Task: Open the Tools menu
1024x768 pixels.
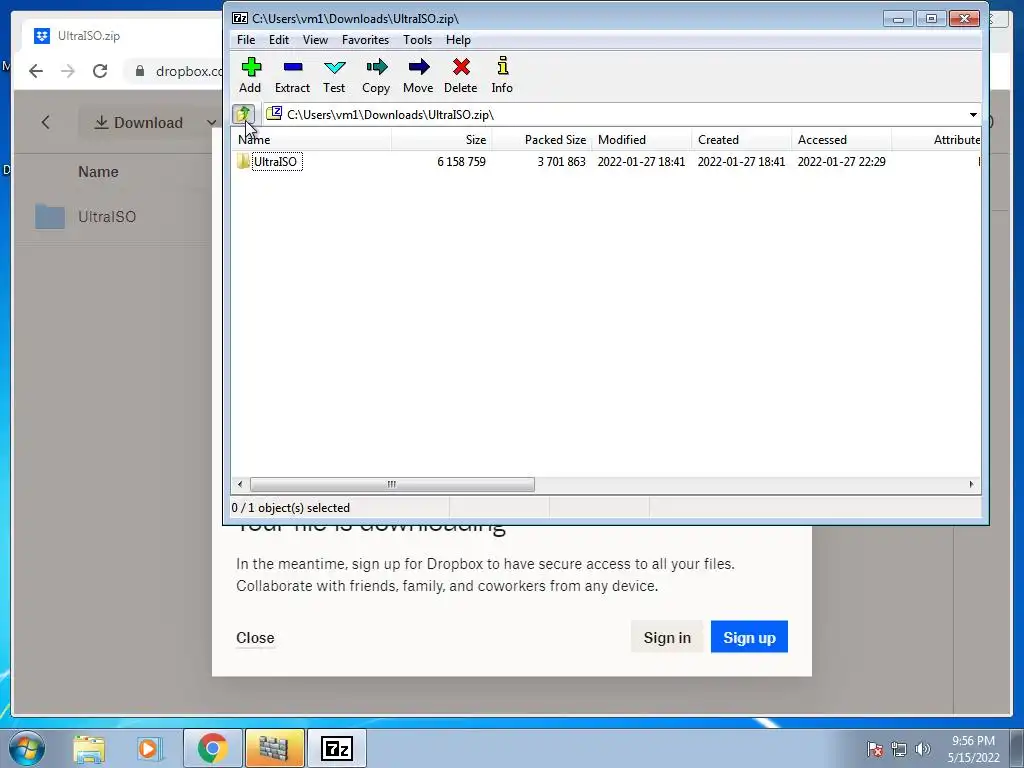Action: click(417, 40)
